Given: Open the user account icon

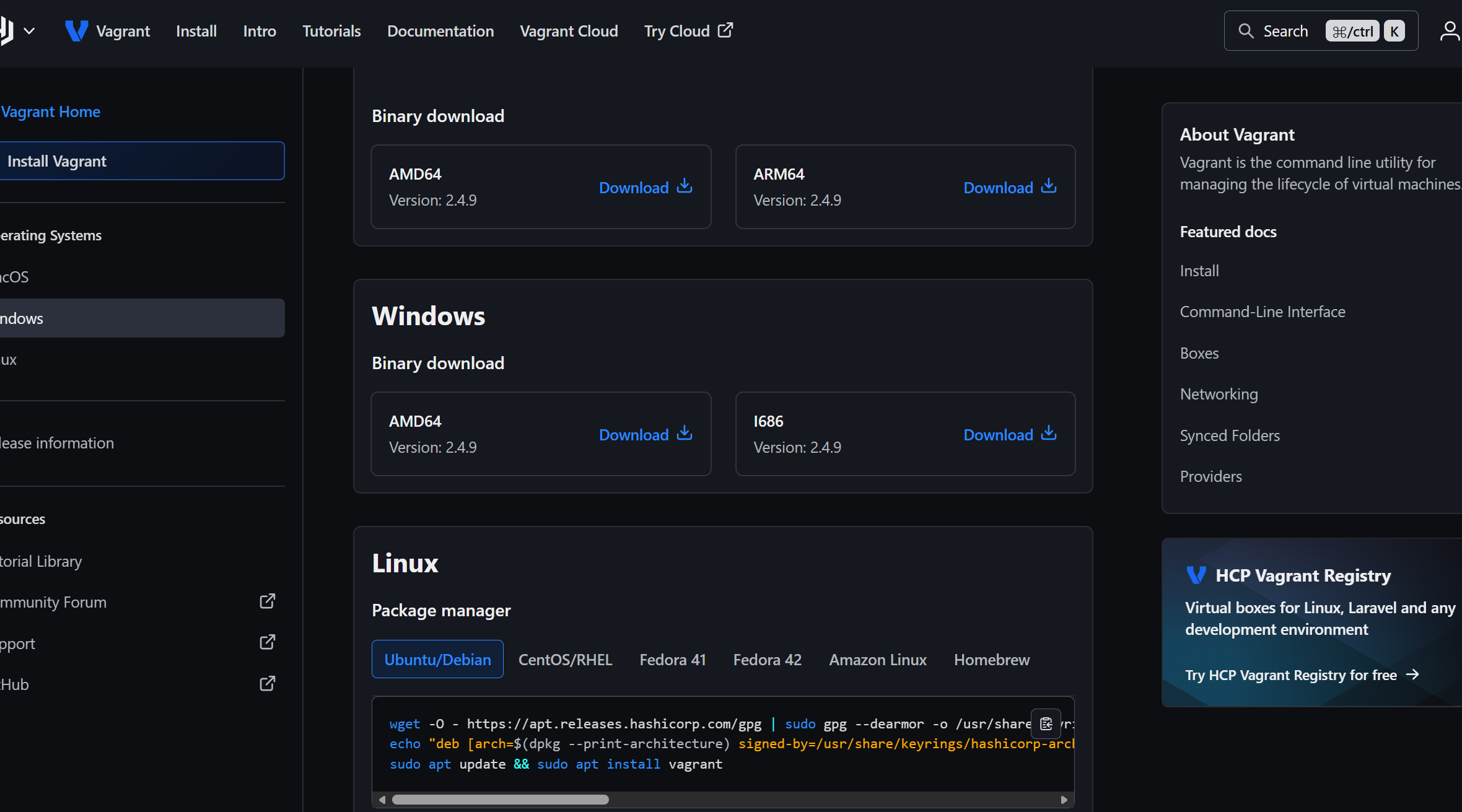Looking at the screenshot, I should click(1450, 31).
